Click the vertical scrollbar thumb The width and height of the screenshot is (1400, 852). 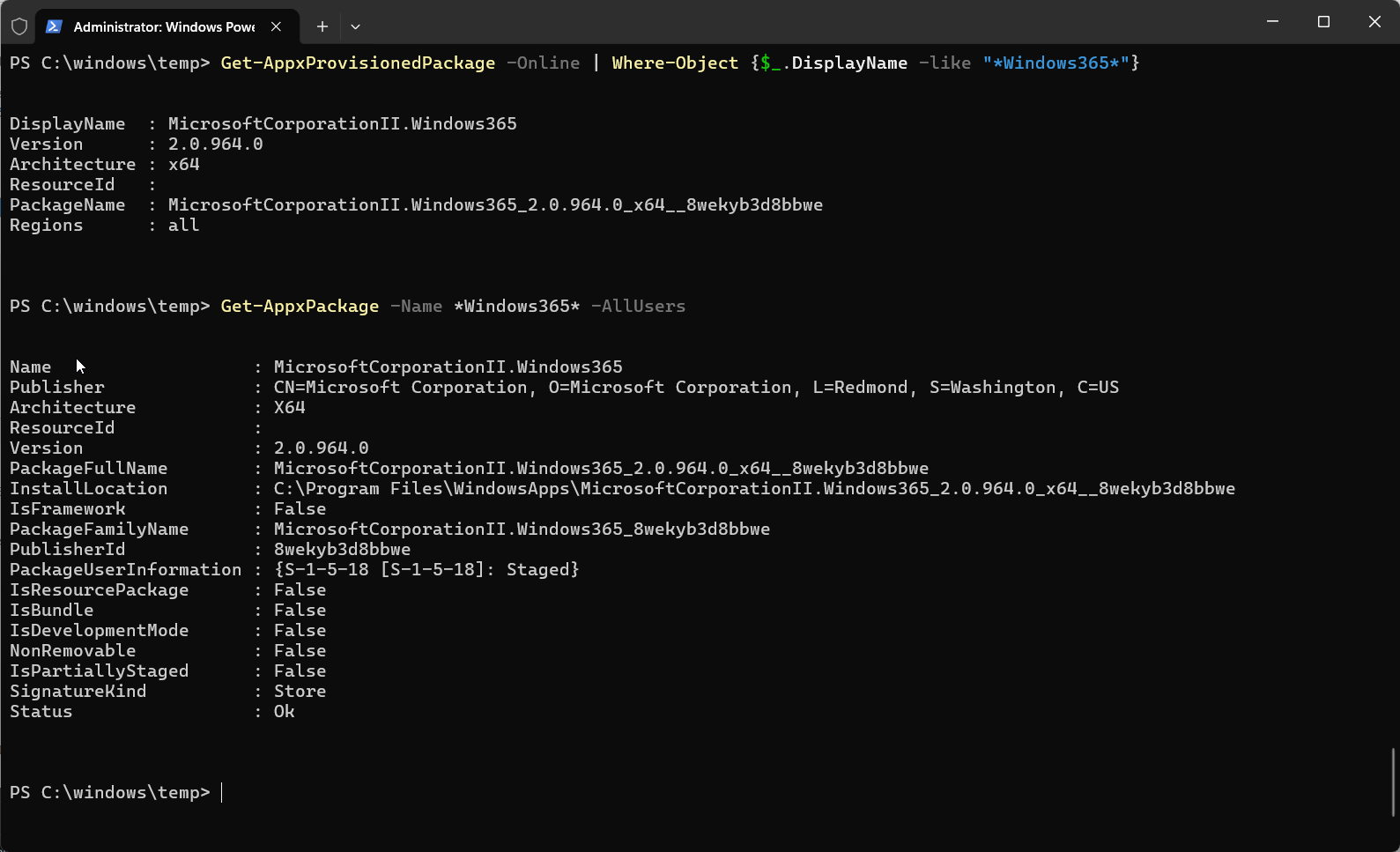click(x=1394, y=782)
